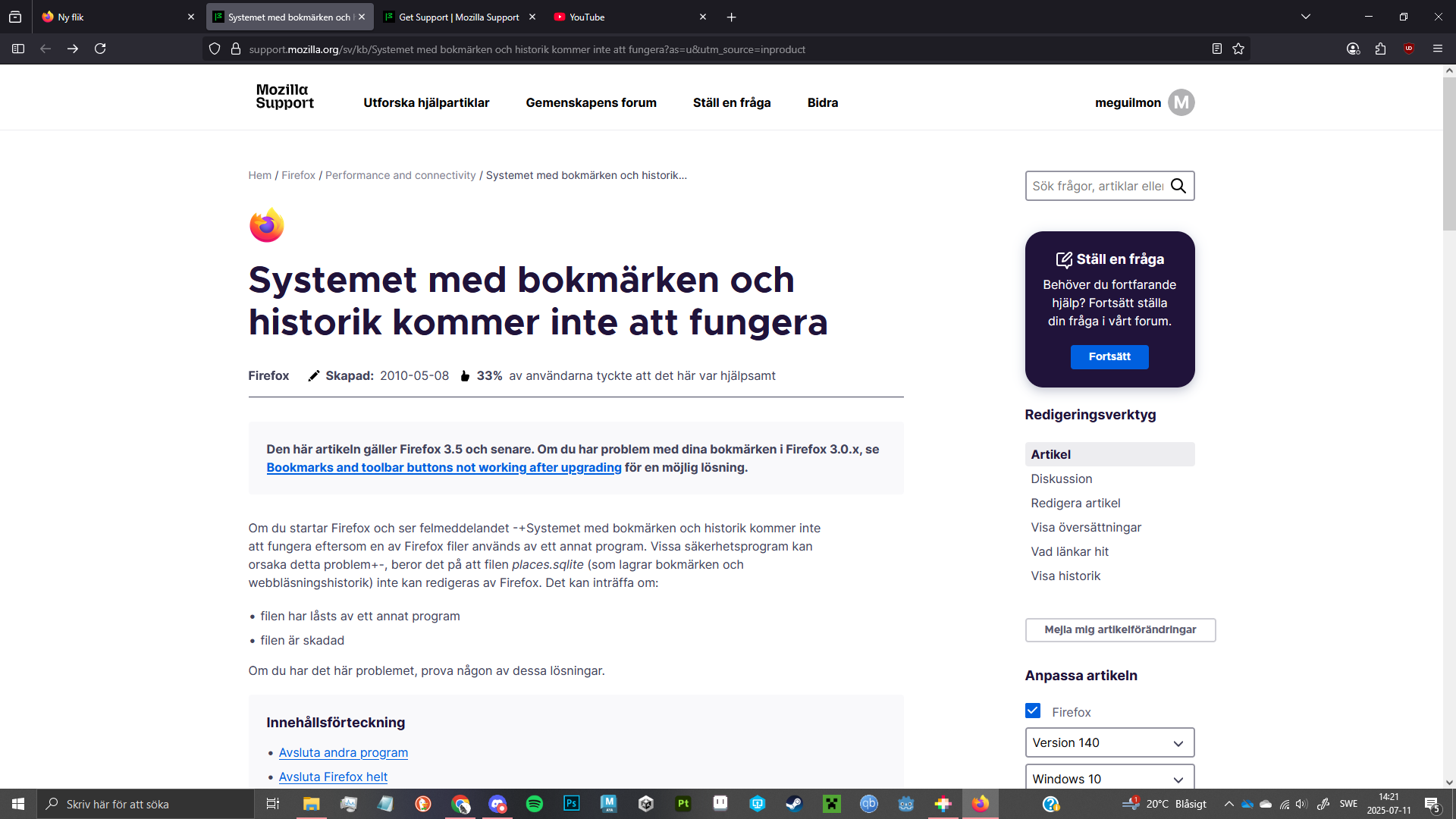Switch to the Ny flik tab
This screenshot has width=1456, height=819.
coord(118,17)
